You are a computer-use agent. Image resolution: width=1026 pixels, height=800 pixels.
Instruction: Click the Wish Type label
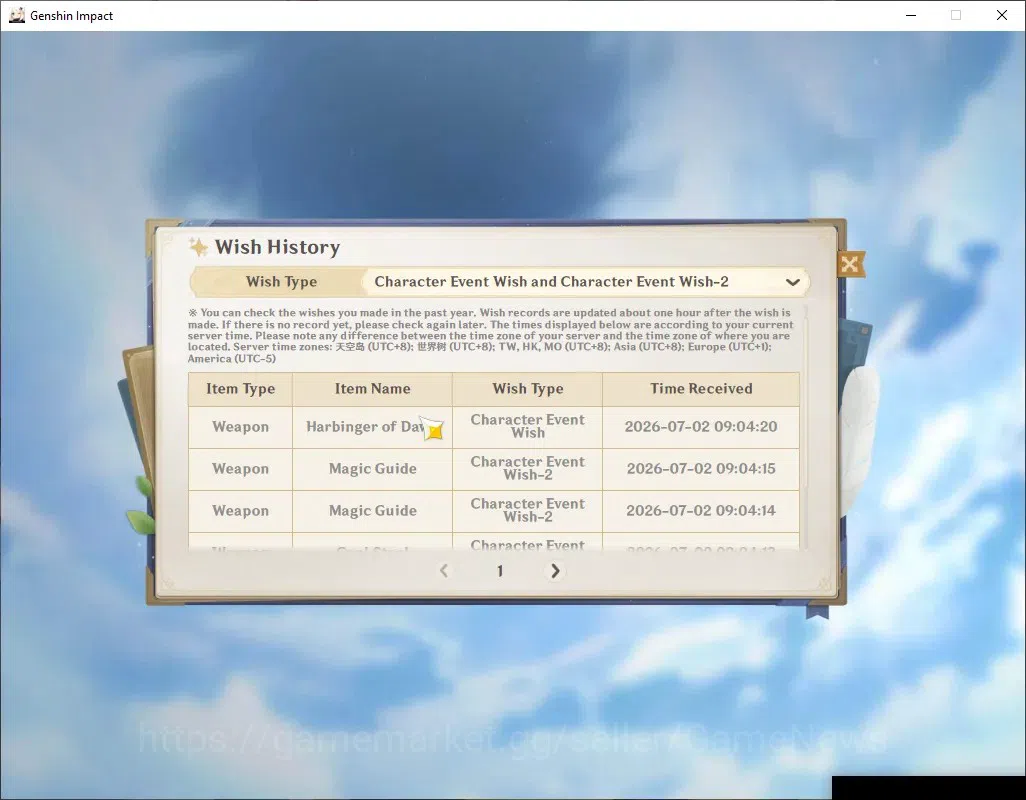tap(281, 282)
